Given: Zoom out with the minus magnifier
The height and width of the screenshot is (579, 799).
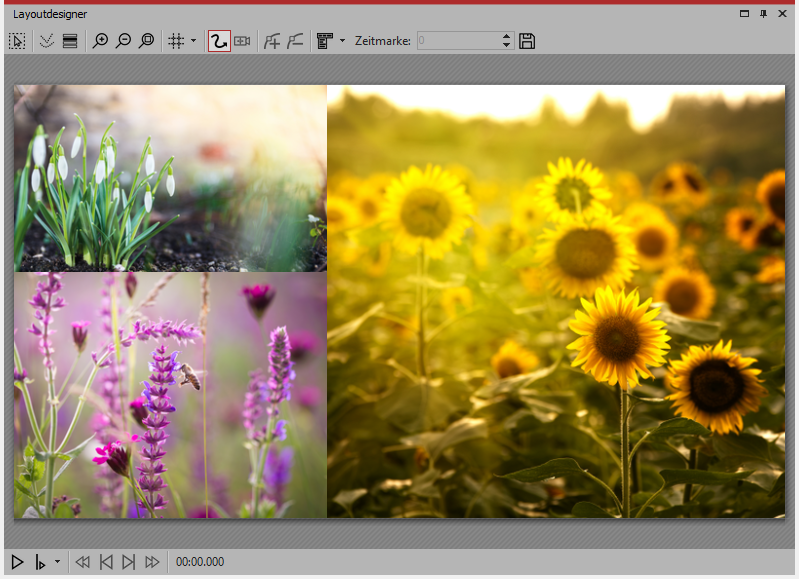Looking at the screenshot, I should tap(123, 41).
